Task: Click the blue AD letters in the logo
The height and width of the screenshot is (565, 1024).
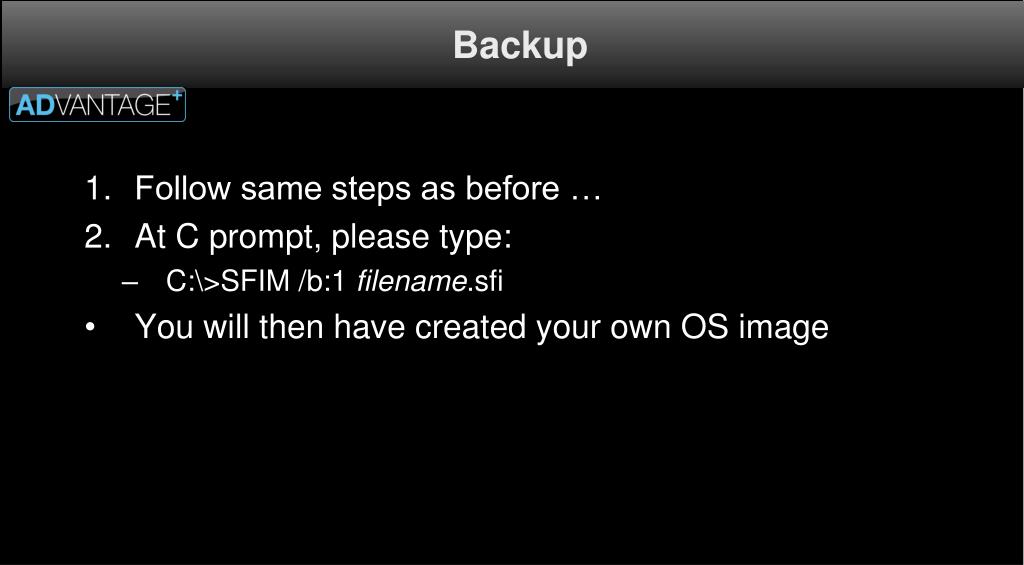Action: [34, 105]
